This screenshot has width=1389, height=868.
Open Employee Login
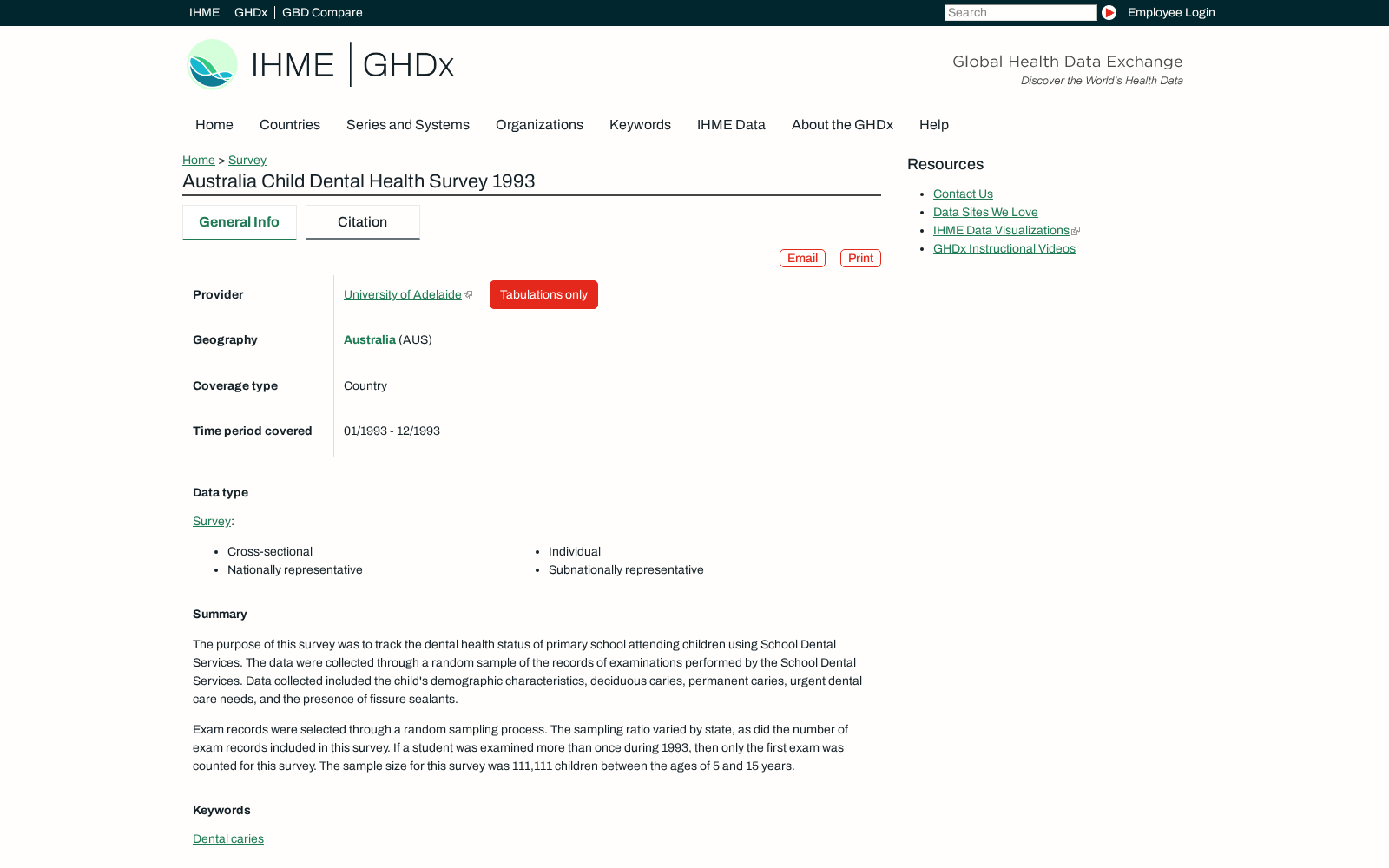coord(1171,12)
